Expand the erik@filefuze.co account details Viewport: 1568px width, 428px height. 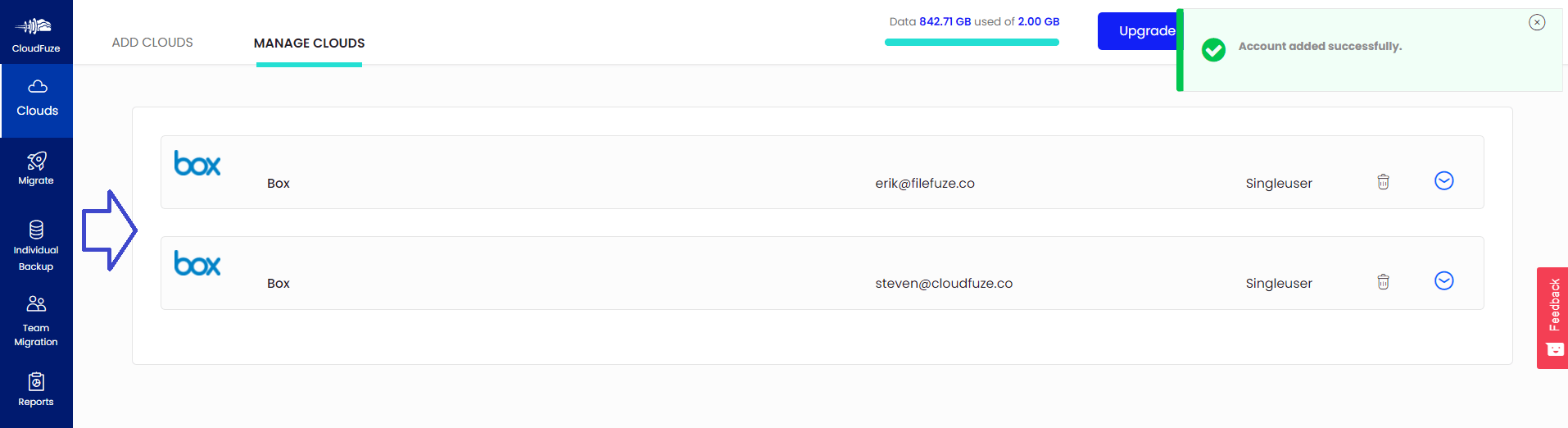1444,180
